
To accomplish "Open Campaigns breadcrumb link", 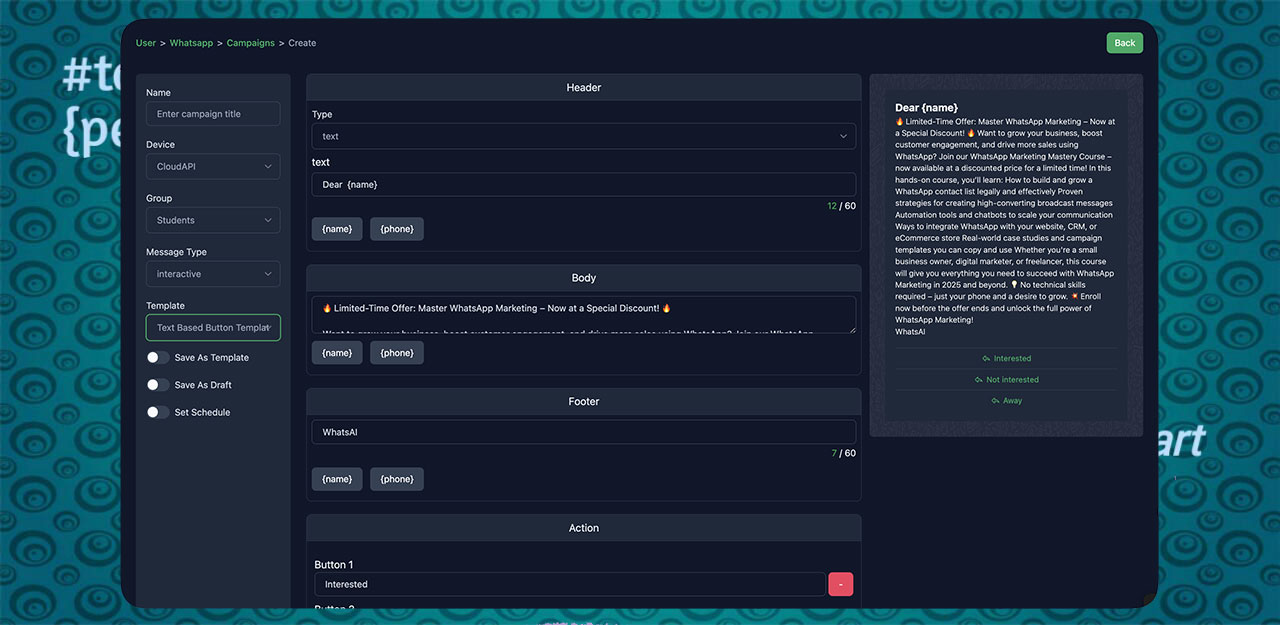I will click(250, 43).
